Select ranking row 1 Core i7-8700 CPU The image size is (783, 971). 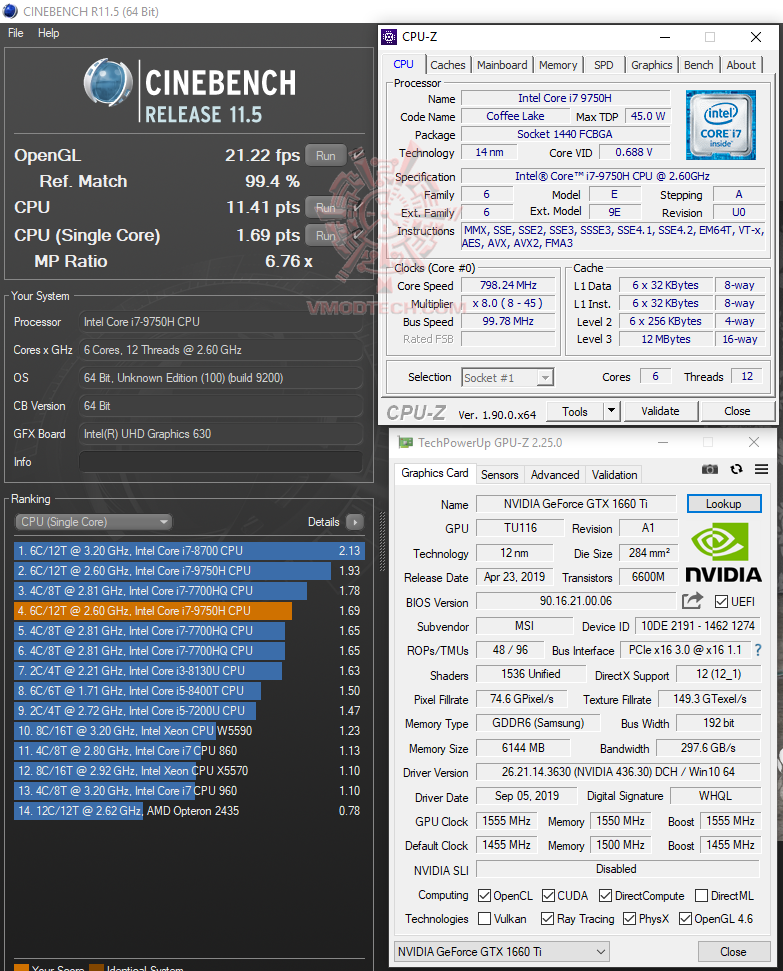point(189,551)
